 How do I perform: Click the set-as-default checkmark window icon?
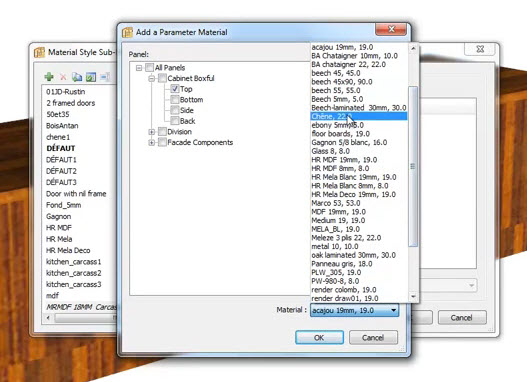tap(91, 77)
